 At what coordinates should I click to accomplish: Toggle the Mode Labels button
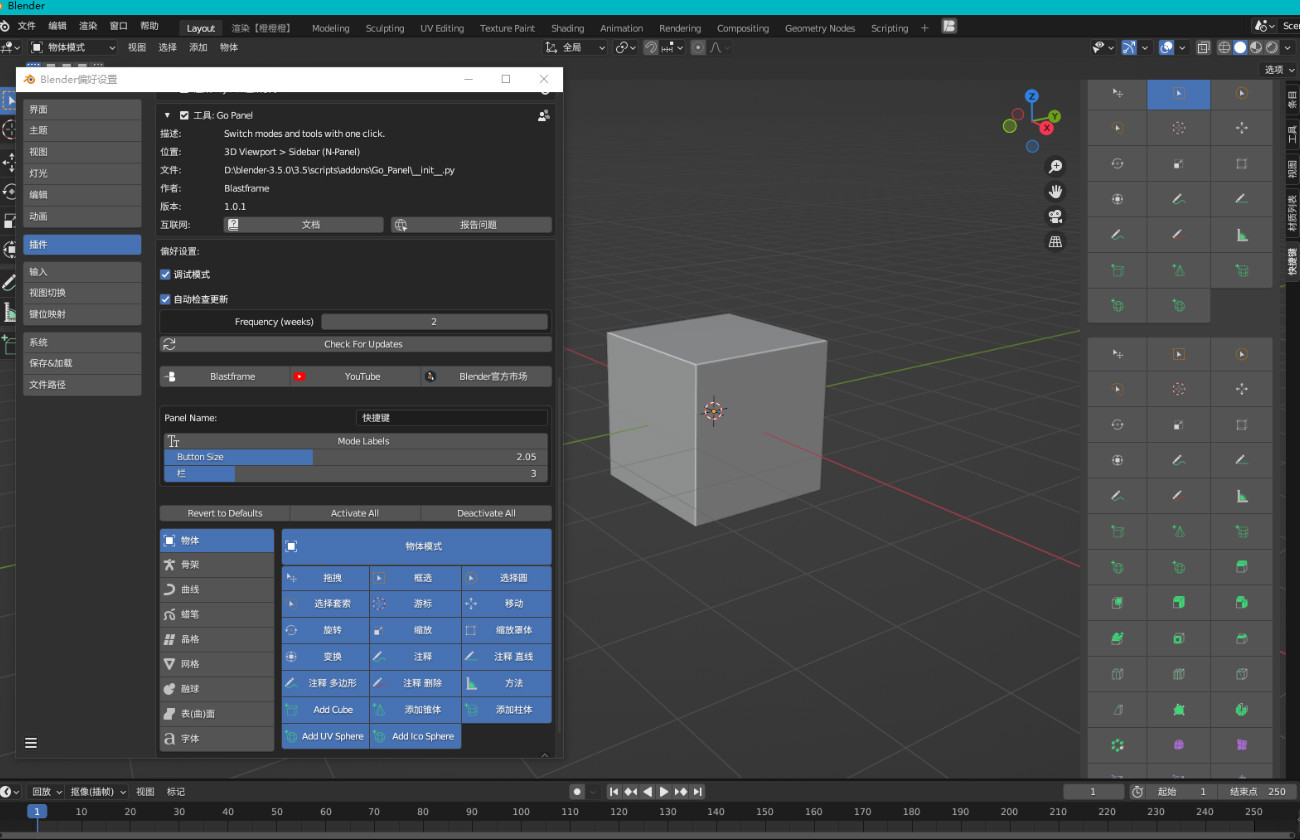point(356,441)
